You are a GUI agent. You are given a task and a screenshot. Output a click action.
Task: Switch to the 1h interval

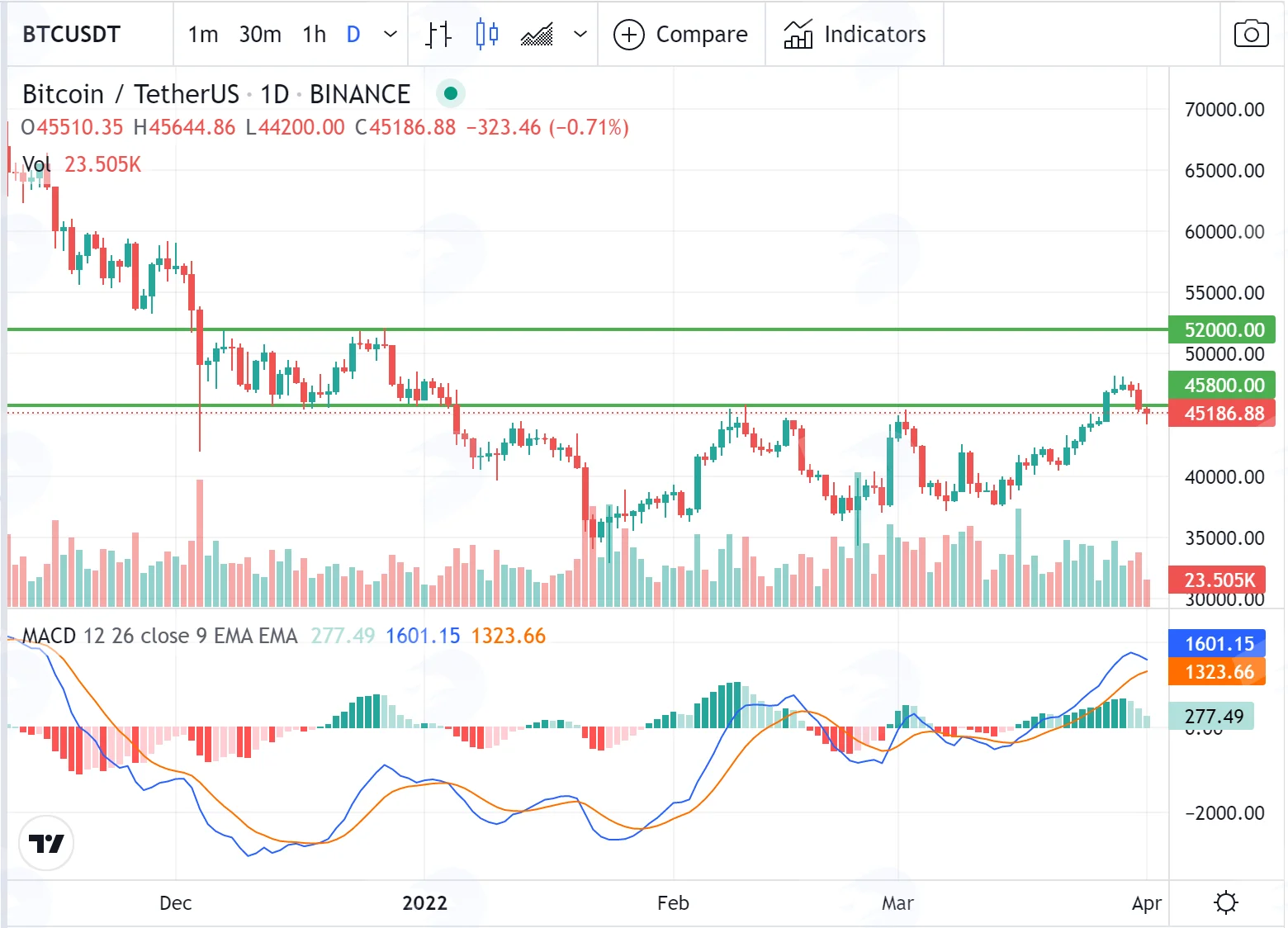pos(314,34)
